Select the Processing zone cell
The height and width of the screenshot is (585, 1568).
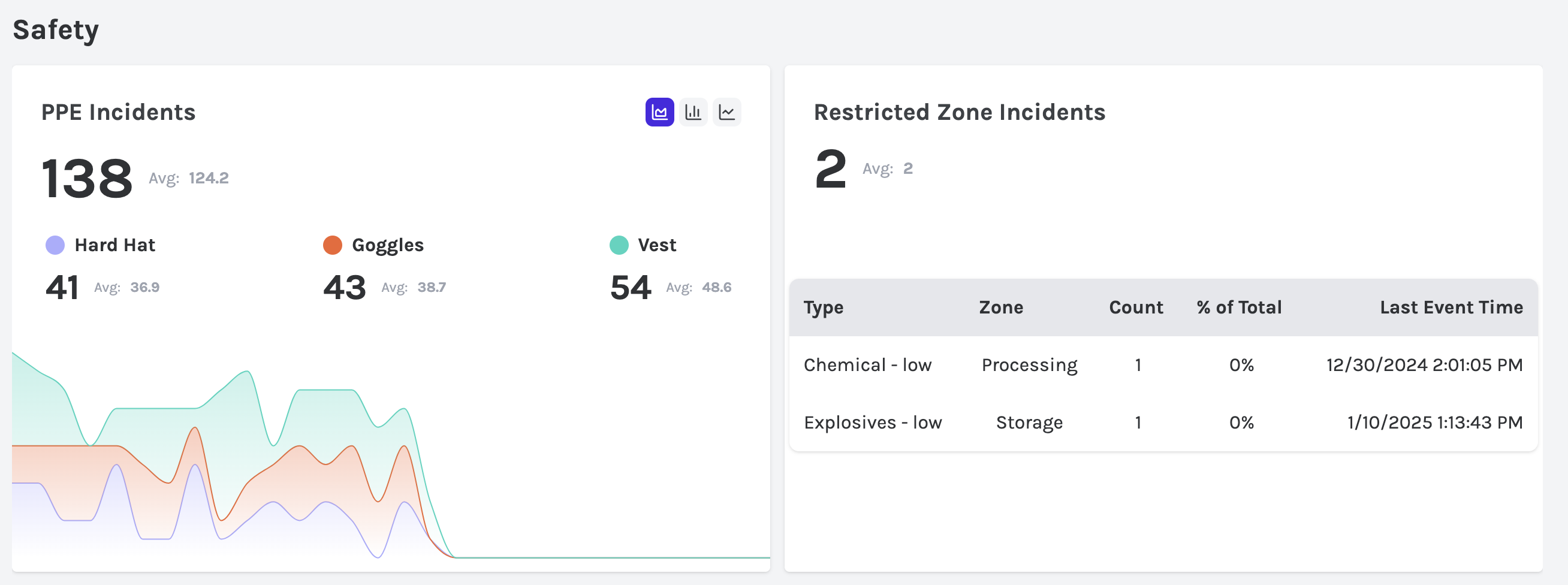coord(1029,364)
